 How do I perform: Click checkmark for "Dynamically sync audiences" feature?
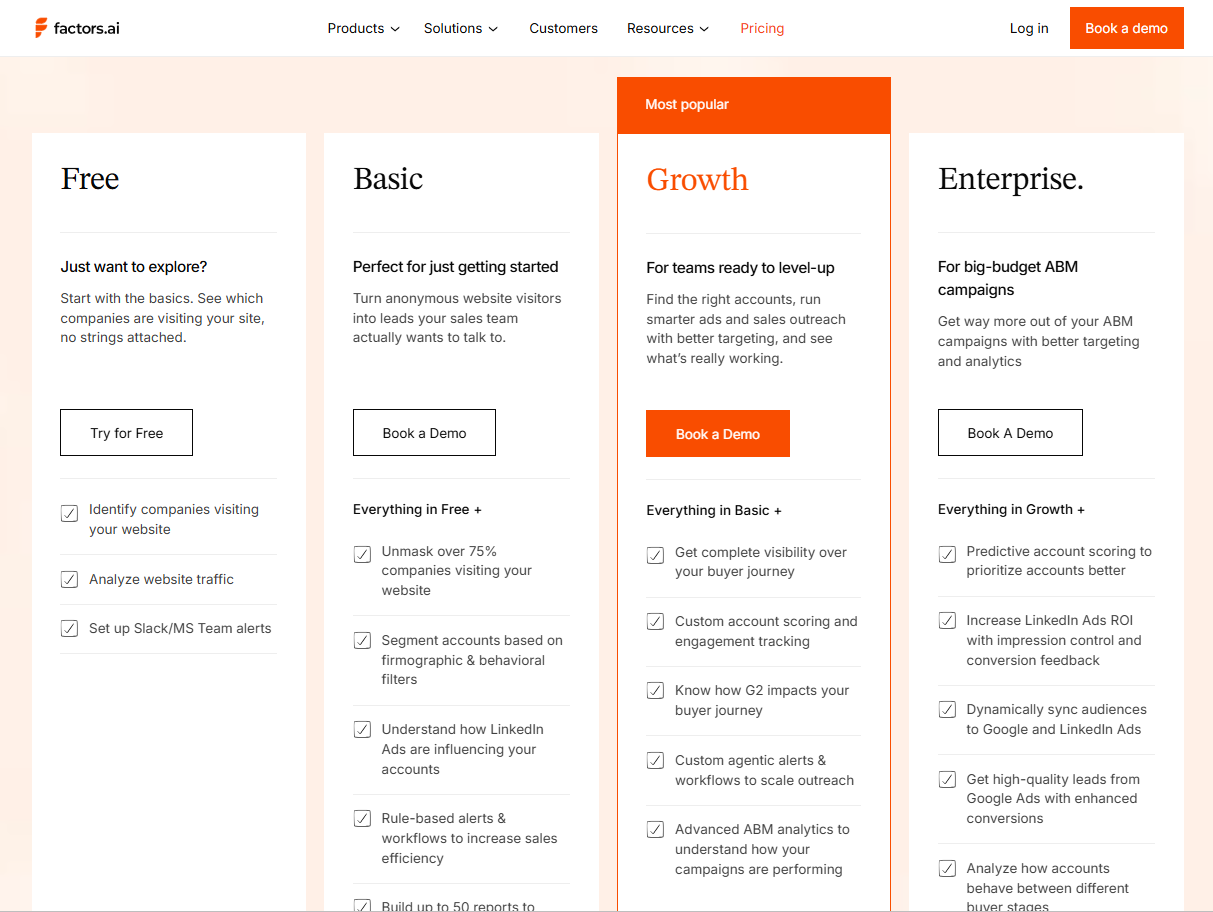[x=947, y=709]
